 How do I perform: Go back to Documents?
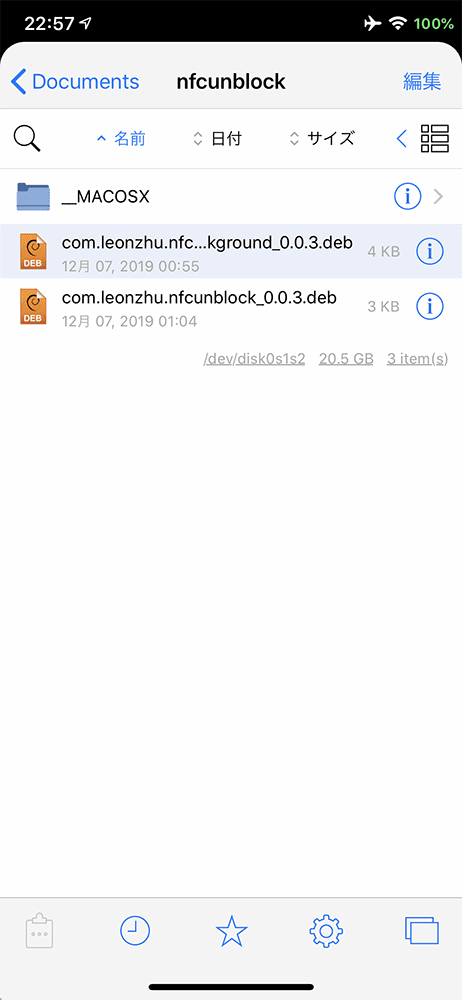(75, 82)
